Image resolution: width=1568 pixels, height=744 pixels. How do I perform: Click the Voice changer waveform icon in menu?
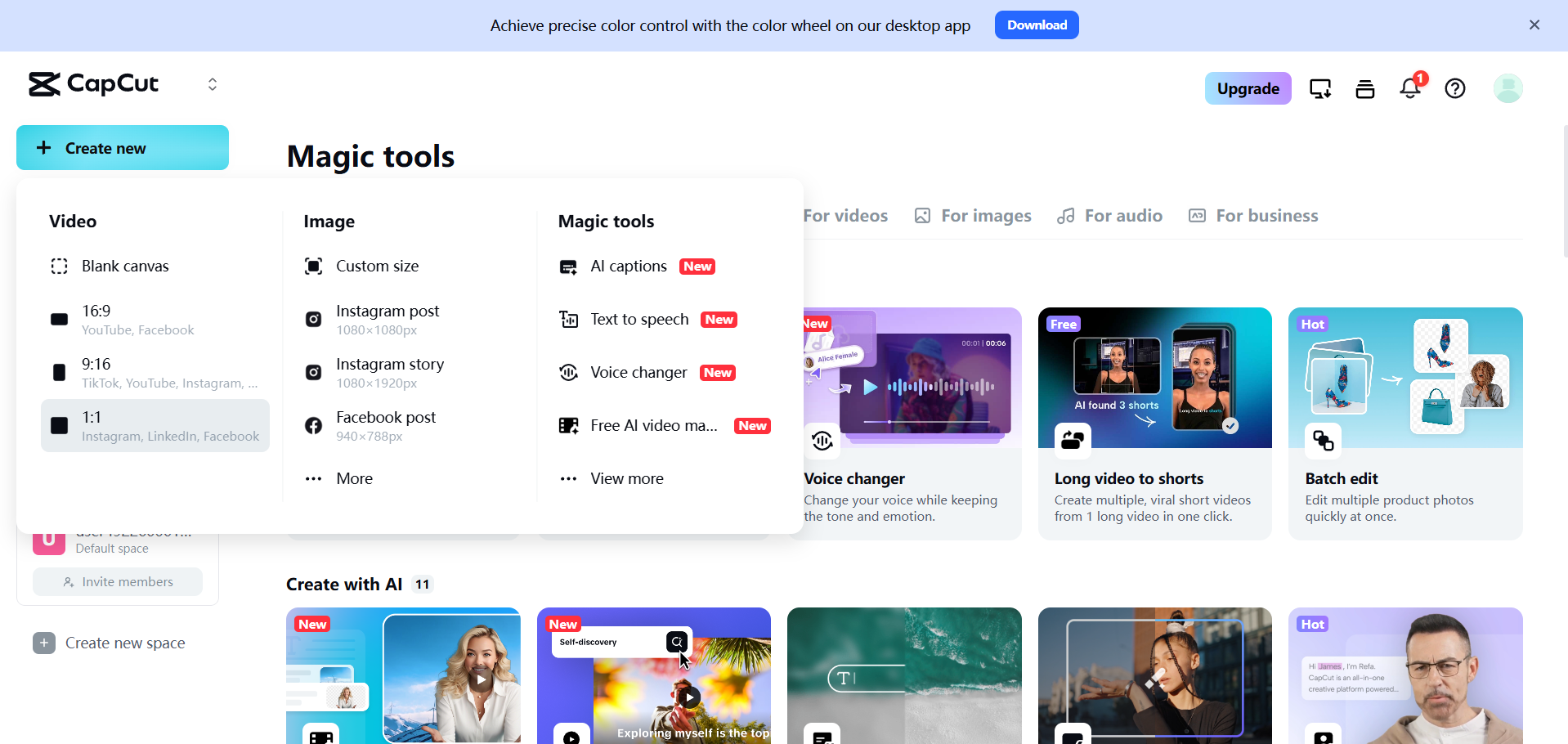(568, 373)
